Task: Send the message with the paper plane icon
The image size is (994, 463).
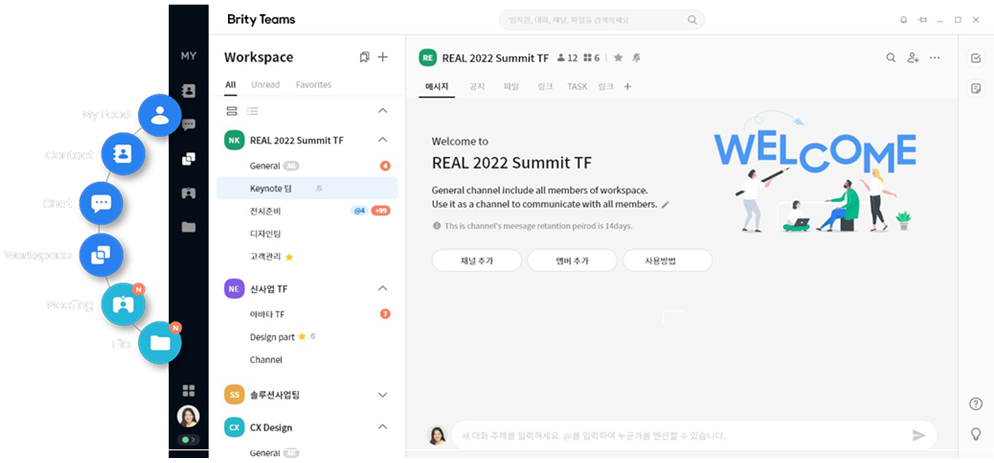Action: tap(919, 435)
